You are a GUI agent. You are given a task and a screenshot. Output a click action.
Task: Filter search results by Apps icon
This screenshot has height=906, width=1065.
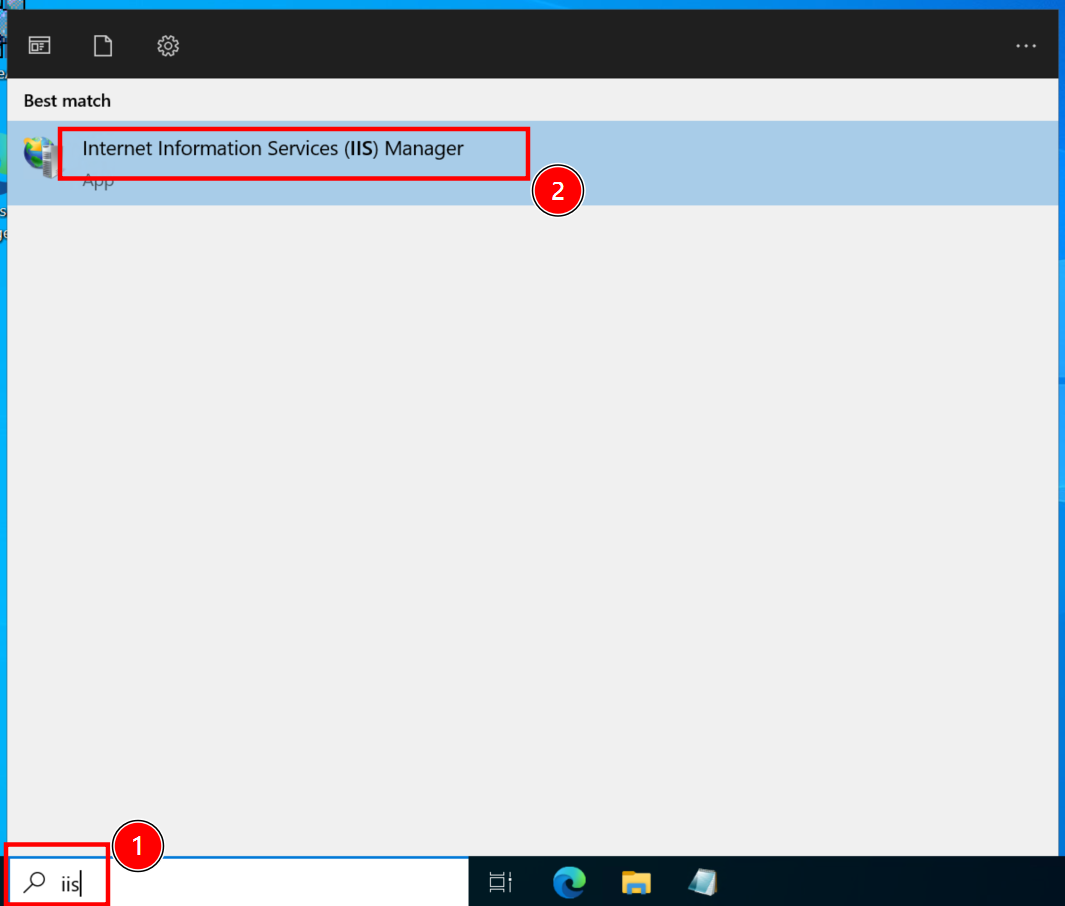click(x=39, y=46)
